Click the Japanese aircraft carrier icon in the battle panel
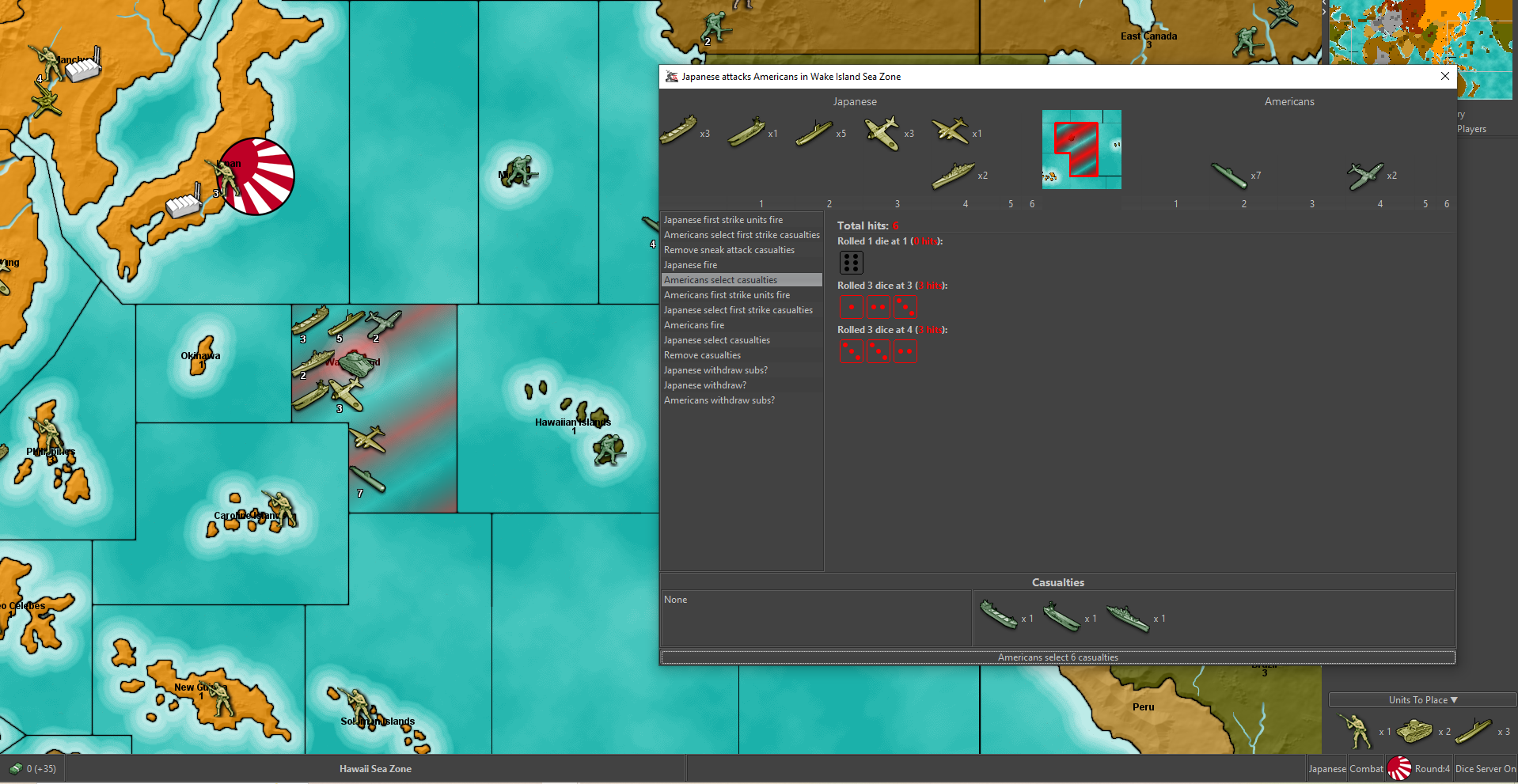Image resolution: width=1518 pixels, height=784 pixels. click(746, 132)
